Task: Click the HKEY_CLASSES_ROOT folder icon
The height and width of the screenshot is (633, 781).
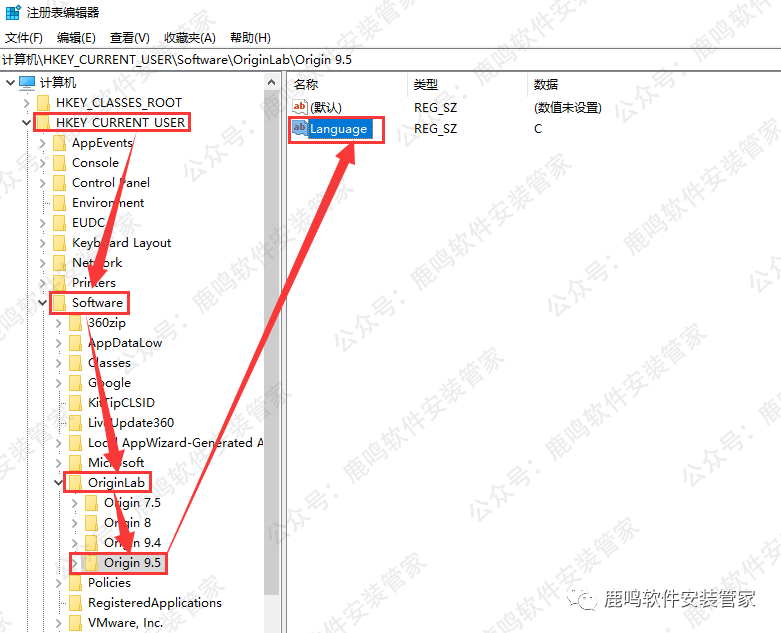Action: pyautogui.click(x=43, y=103)
